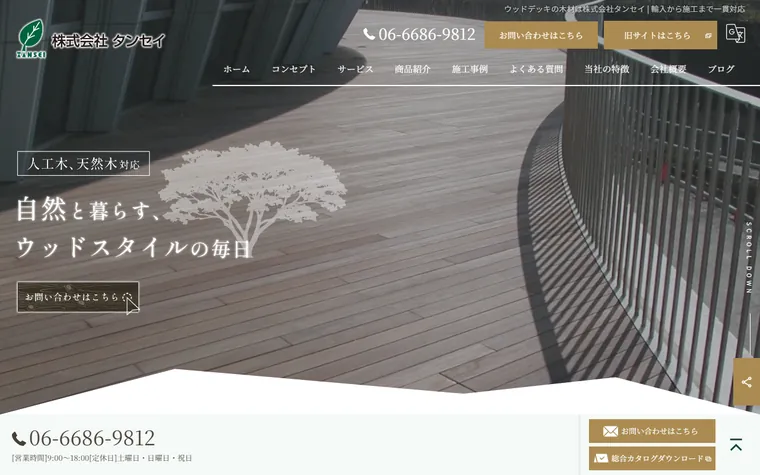Click footer お問い合わせはこちら mail button
The width and height of the screenshot is (760, 475).
(652, 431)
